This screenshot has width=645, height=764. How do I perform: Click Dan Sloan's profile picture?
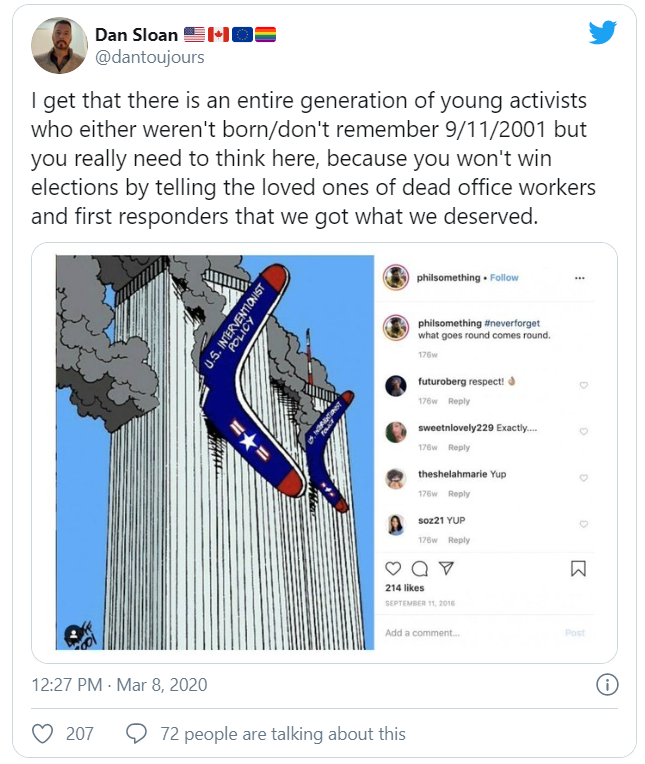[x=59, y=45]
